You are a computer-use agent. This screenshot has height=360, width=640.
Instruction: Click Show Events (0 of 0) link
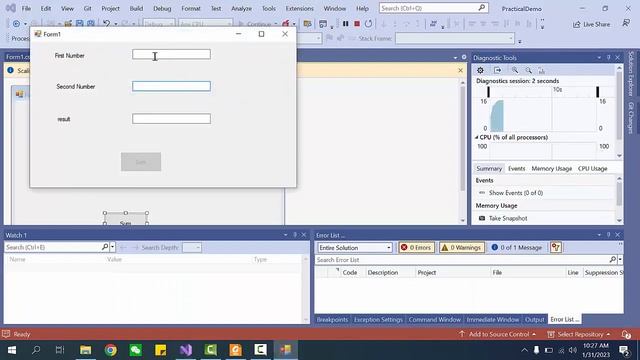516,193
